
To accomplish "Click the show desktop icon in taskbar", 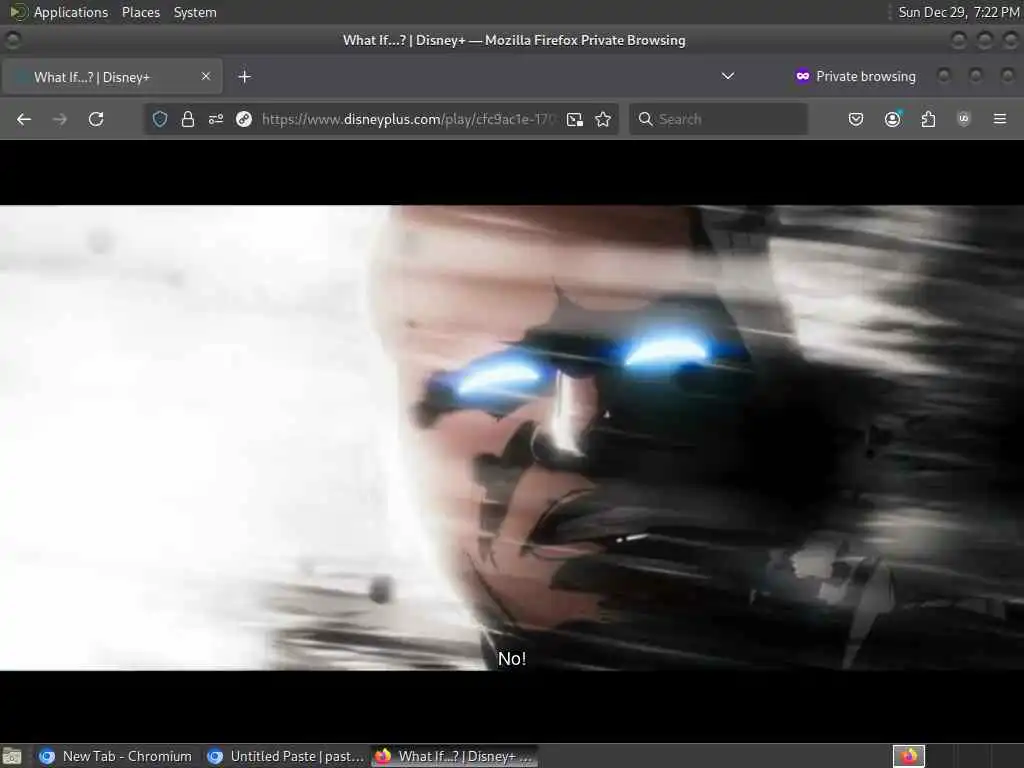I will pos(12,756).
